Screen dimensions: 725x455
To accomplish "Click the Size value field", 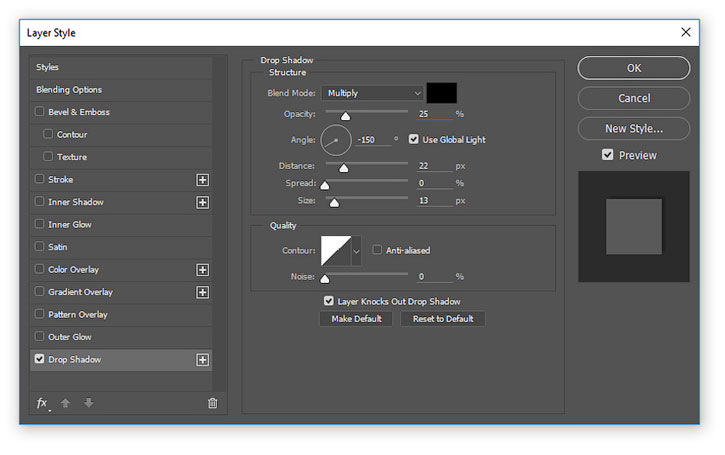I will (x=434, y=200).
